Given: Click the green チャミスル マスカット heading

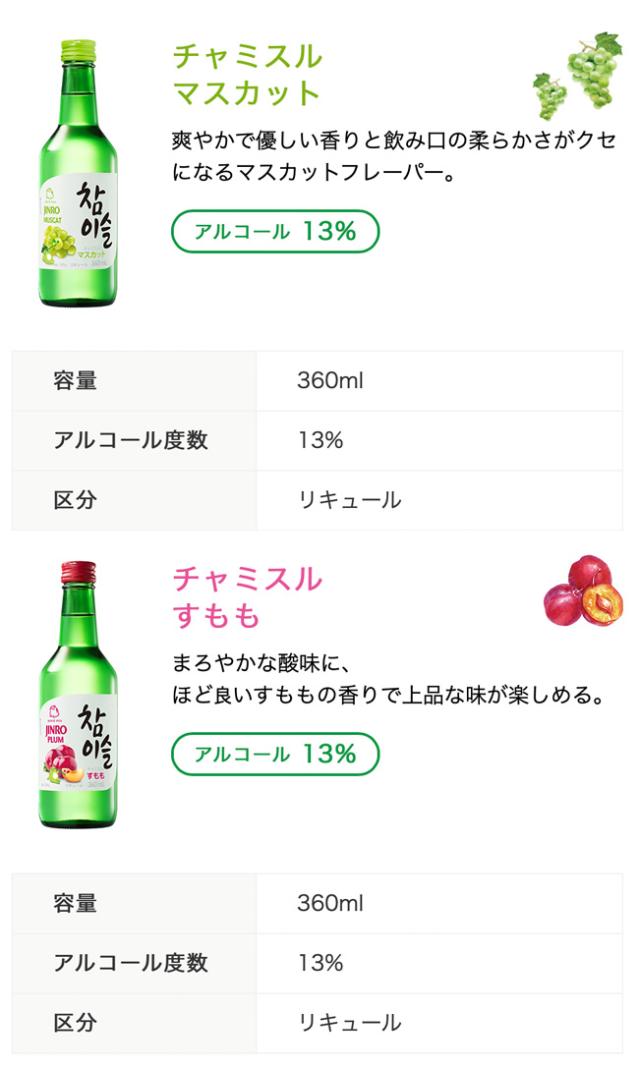Looking at the screenshot, I should tap(247, 74).
